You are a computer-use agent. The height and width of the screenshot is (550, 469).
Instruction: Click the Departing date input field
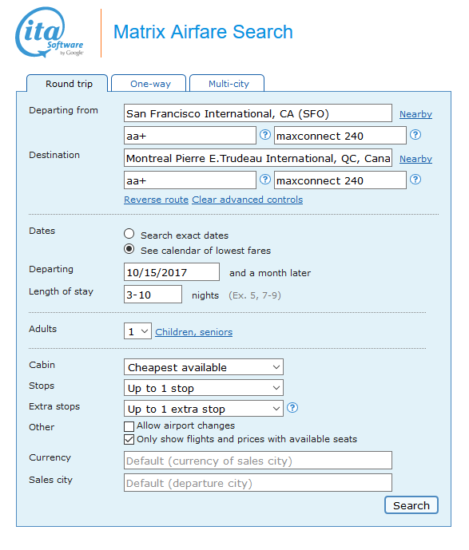172,272
